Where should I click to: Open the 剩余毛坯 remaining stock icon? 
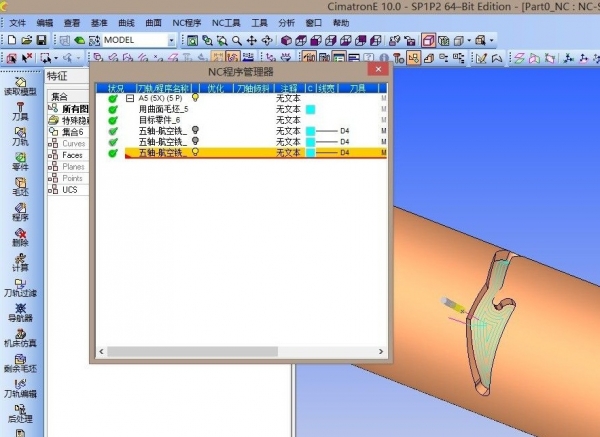(20, 363)
